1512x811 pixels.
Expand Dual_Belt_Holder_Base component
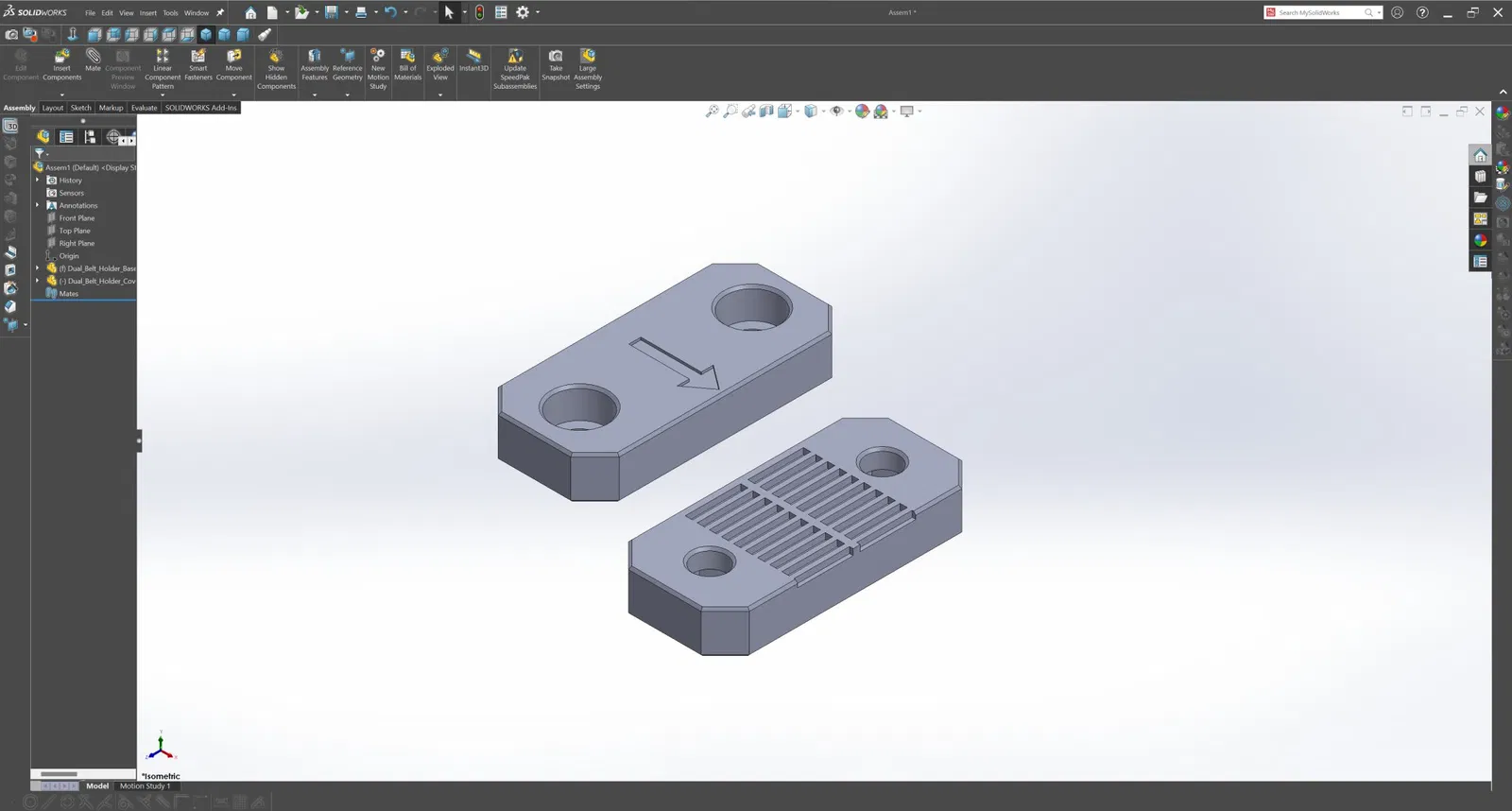(38, 268)
